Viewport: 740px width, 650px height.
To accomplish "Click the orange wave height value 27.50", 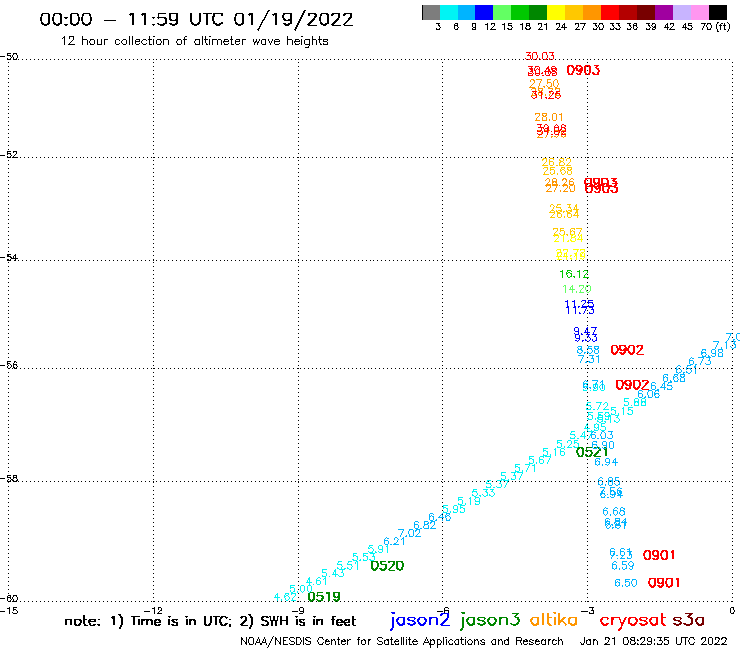I will tap(544, 83).
